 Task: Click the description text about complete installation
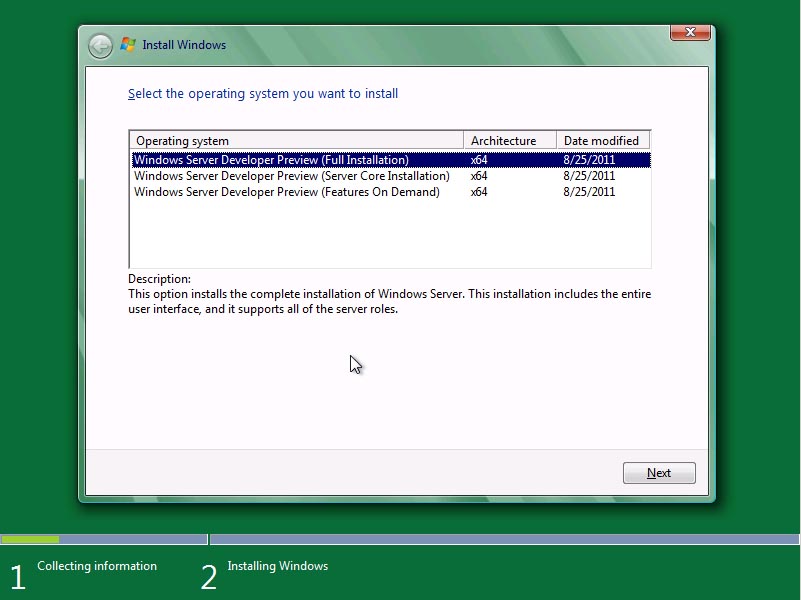click(389, 302)
